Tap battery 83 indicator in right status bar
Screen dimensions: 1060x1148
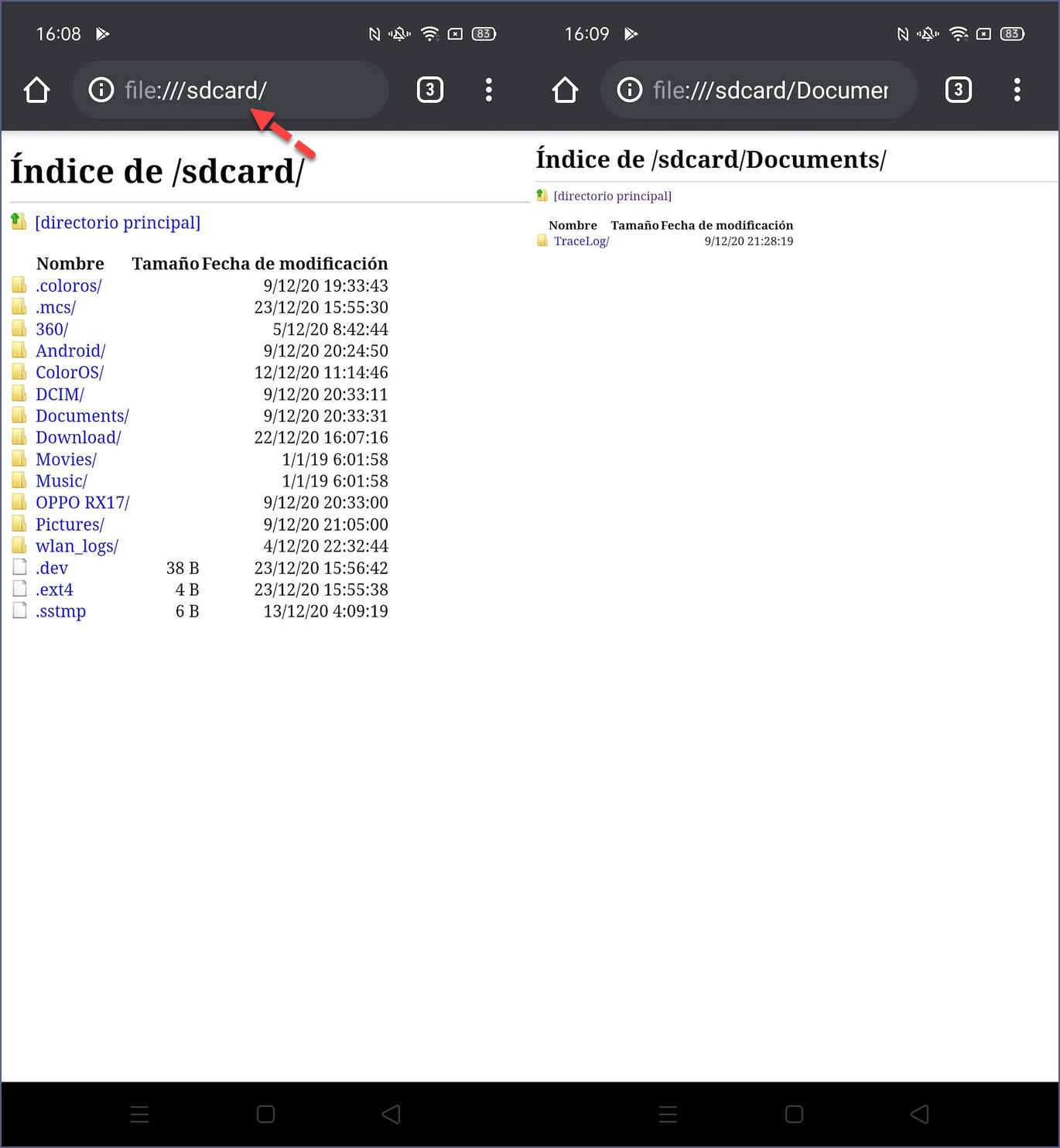(1012, 34)
